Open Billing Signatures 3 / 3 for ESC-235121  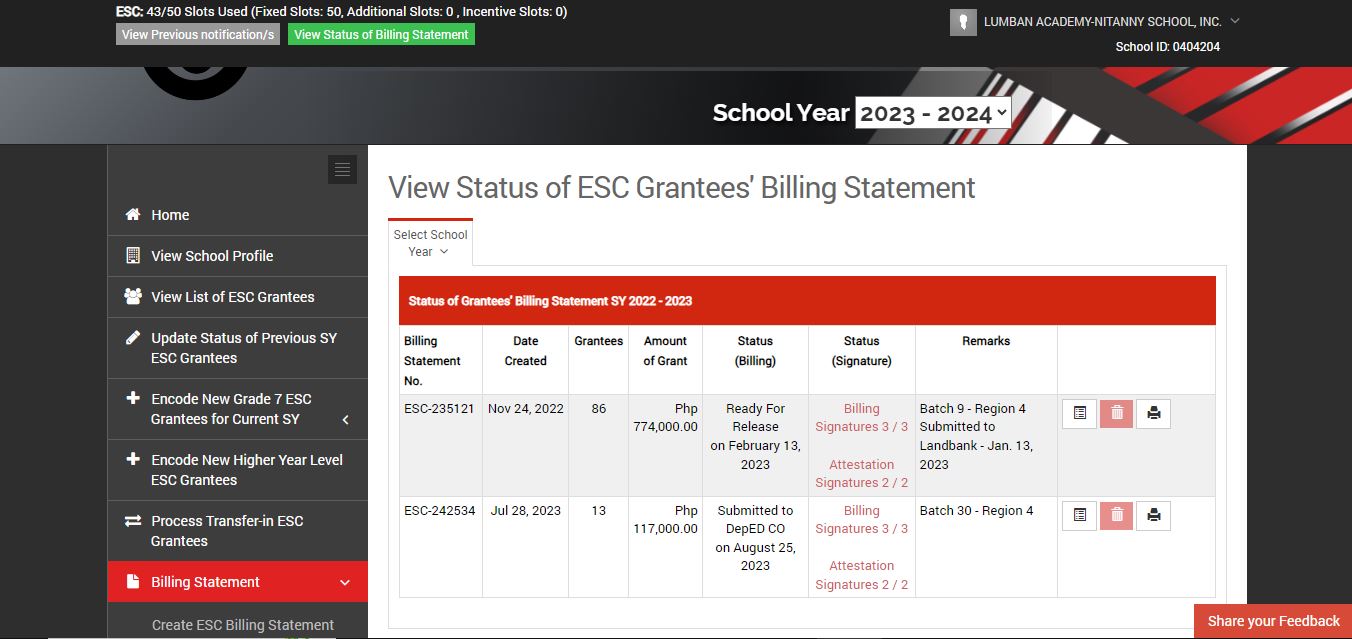pyautogui.click(x=861, y=417)
